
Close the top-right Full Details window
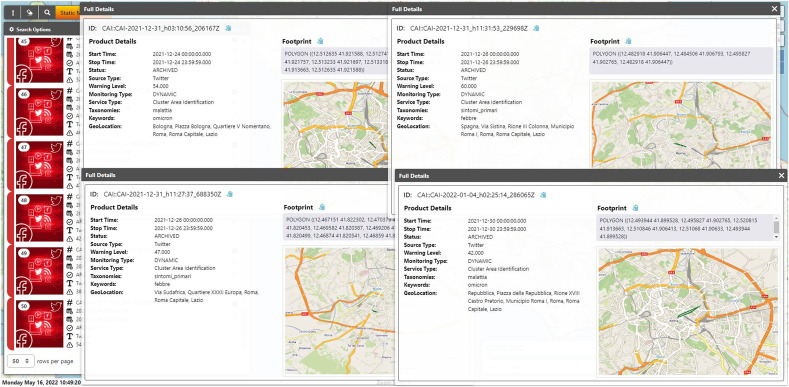(x=774, y=9)
